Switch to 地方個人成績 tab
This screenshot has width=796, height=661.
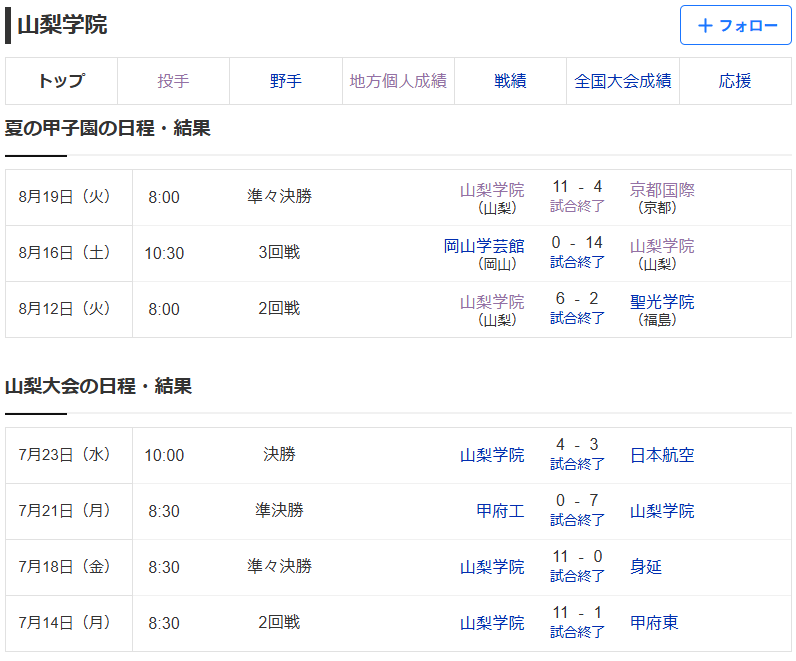[x=398, y=81]
